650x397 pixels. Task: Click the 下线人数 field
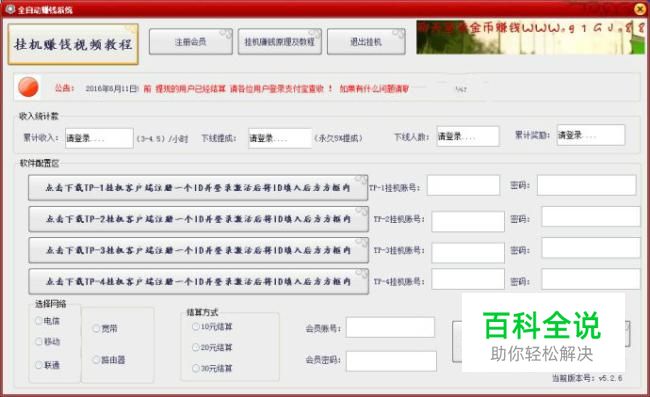point(468,136)
